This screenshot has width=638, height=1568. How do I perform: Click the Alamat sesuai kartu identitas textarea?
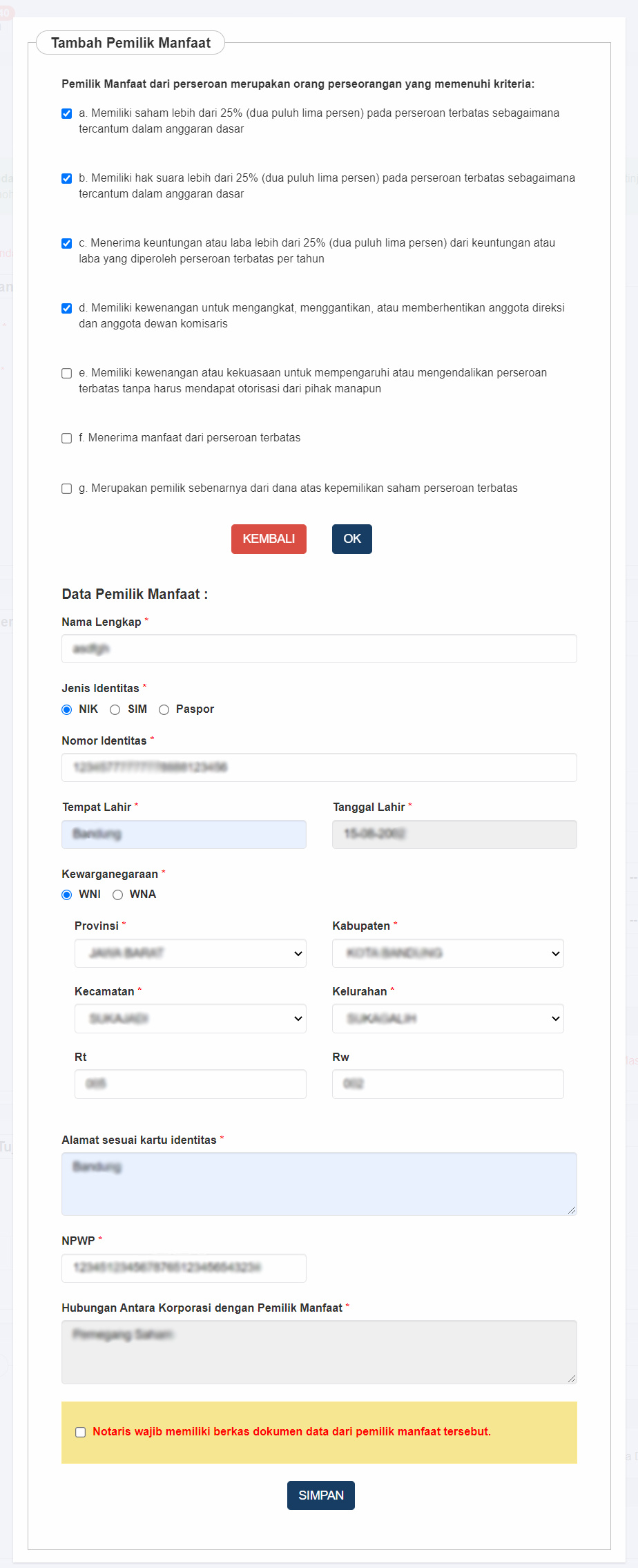tap(319, 1184)
